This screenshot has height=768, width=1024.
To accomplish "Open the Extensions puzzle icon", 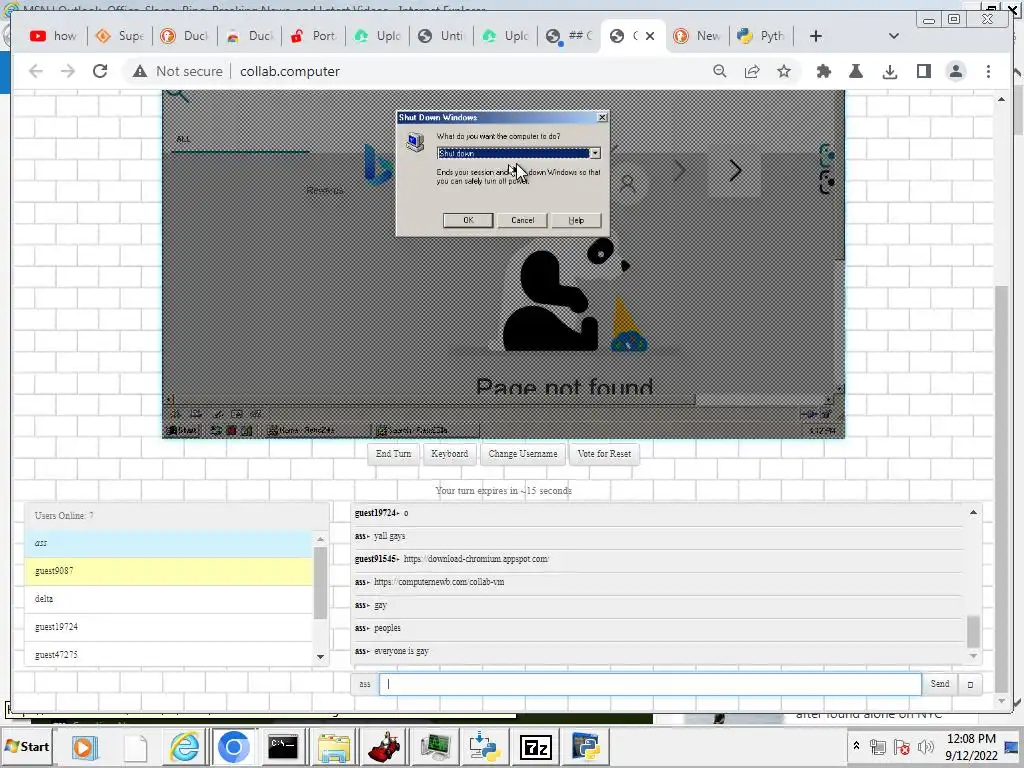I will tap(824, 71).
